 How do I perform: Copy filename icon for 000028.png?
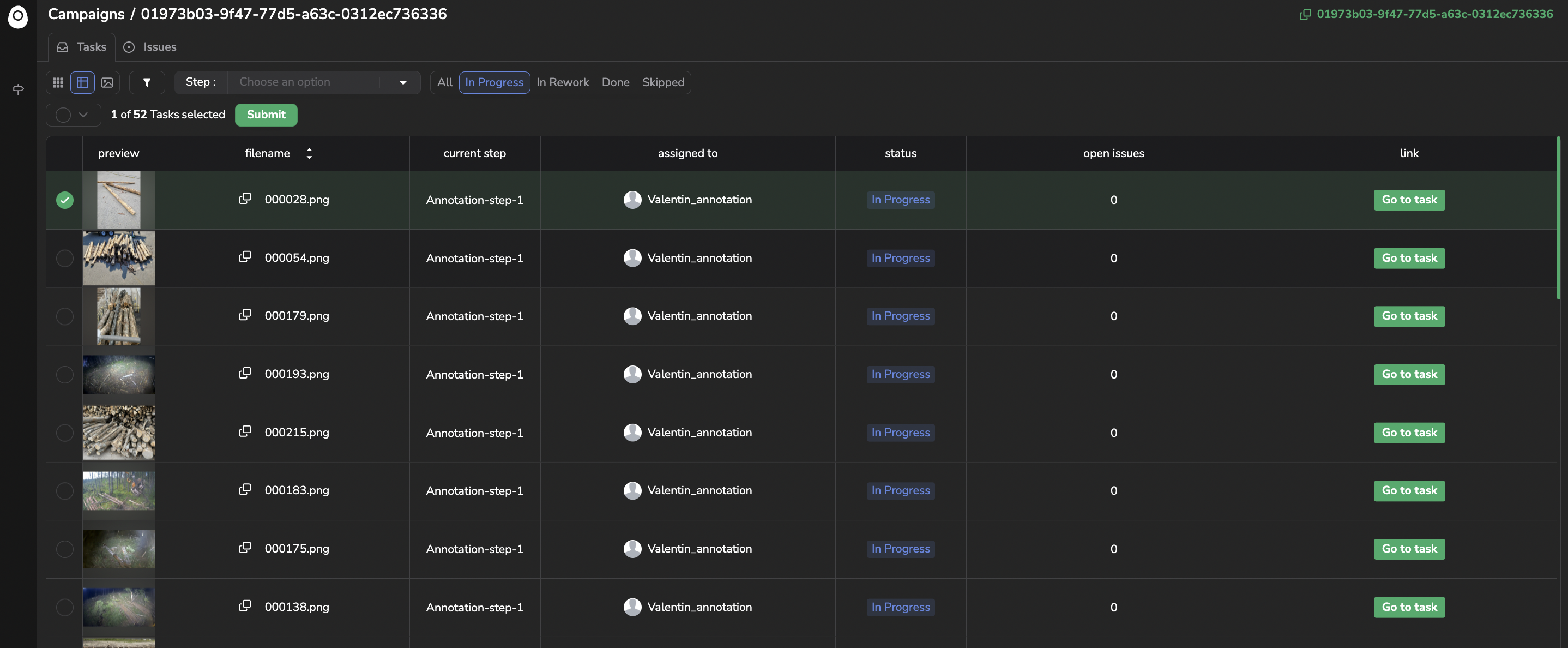coord(245,199)
